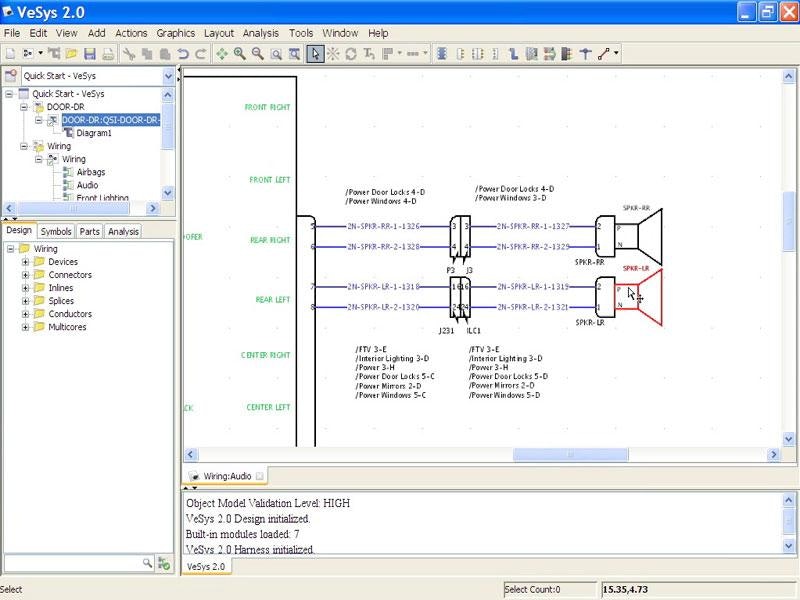Click the Print toolbar icon
800x600 pixels.
coord(108,54)
